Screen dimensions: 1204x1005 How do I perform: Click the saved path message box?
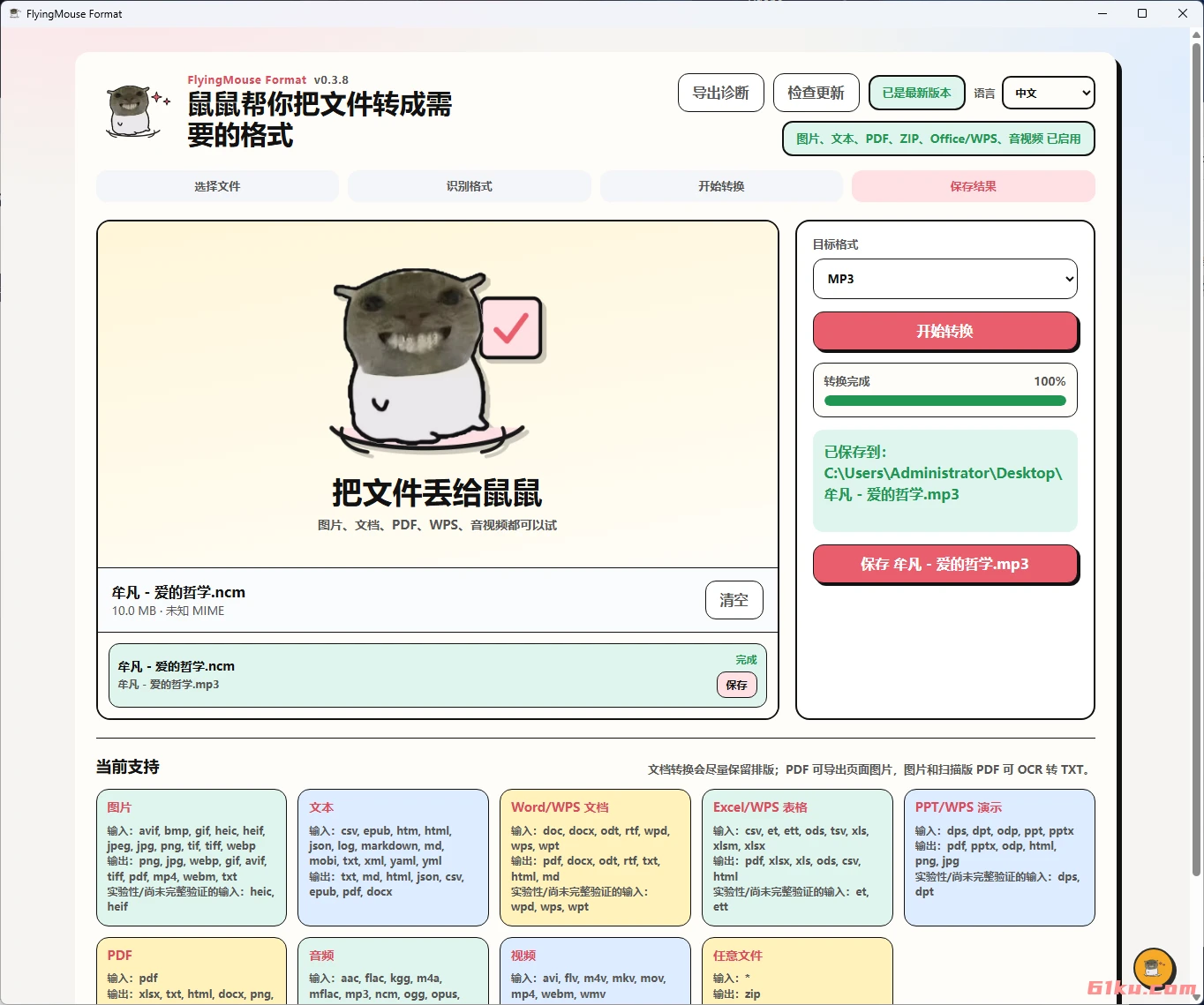(945, 480)
